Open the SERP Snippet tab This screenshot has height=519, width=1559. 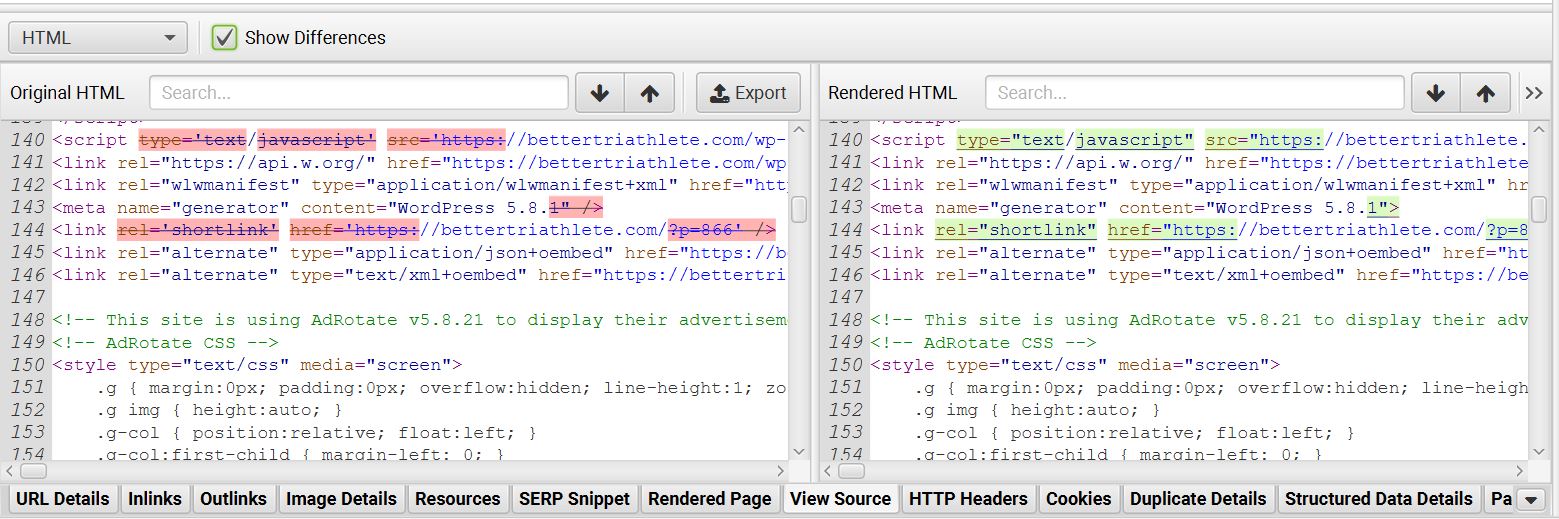coord(574,499)
